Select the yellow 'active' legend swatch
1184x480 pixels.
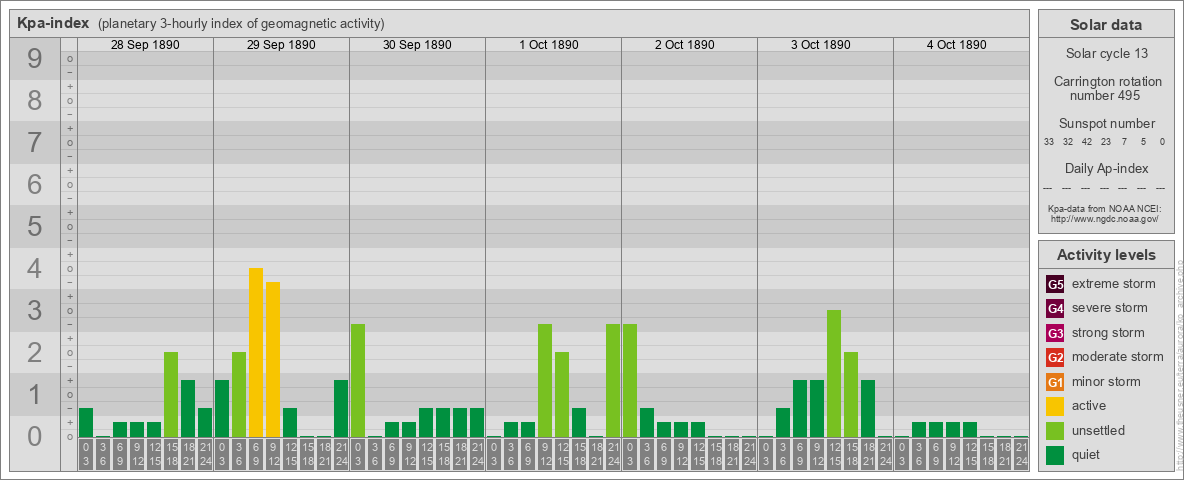(x=1055, y=406)
